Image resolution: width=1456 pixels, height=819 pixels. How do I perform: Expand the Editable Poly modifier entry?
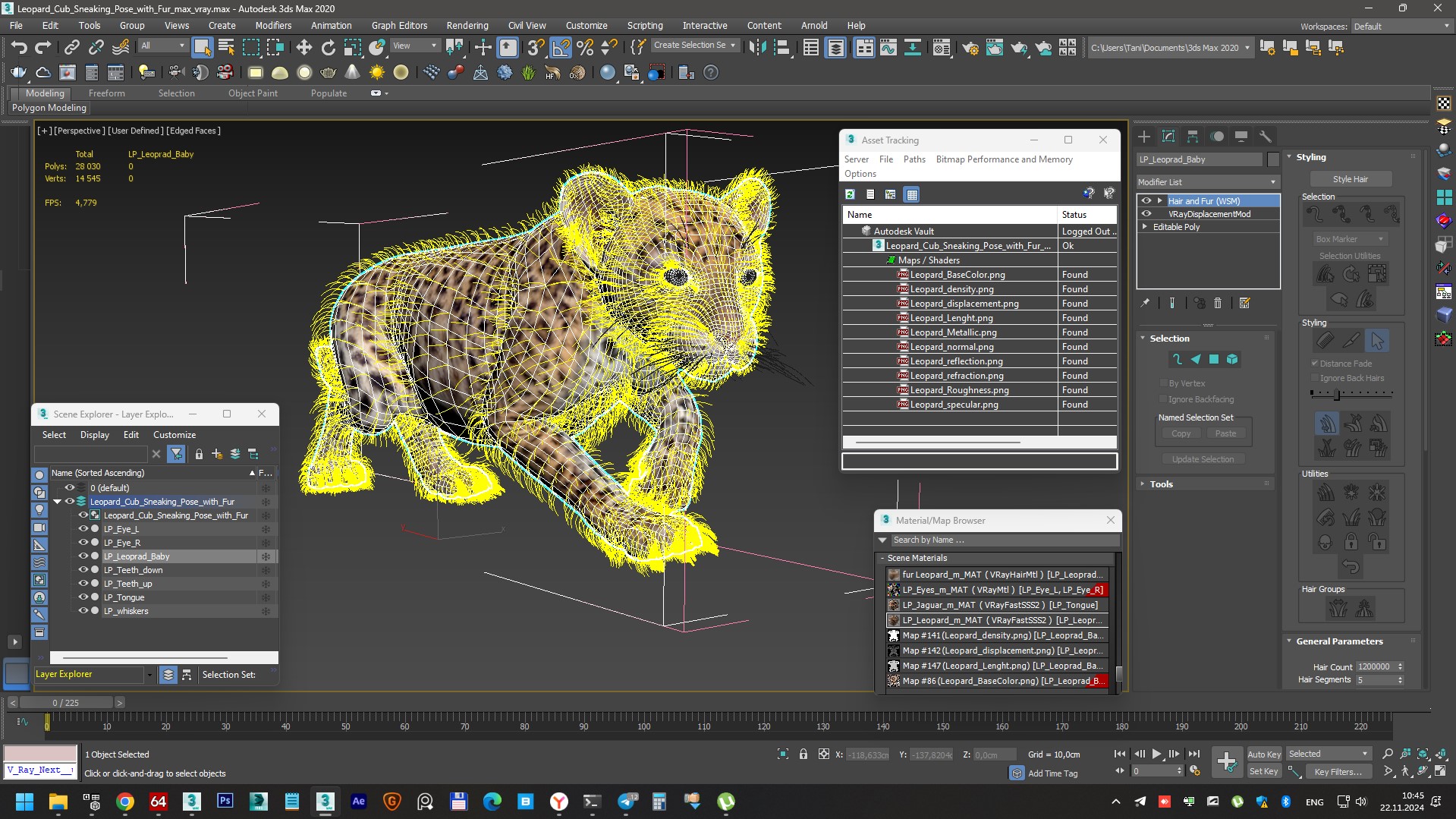pos(1145,227)
